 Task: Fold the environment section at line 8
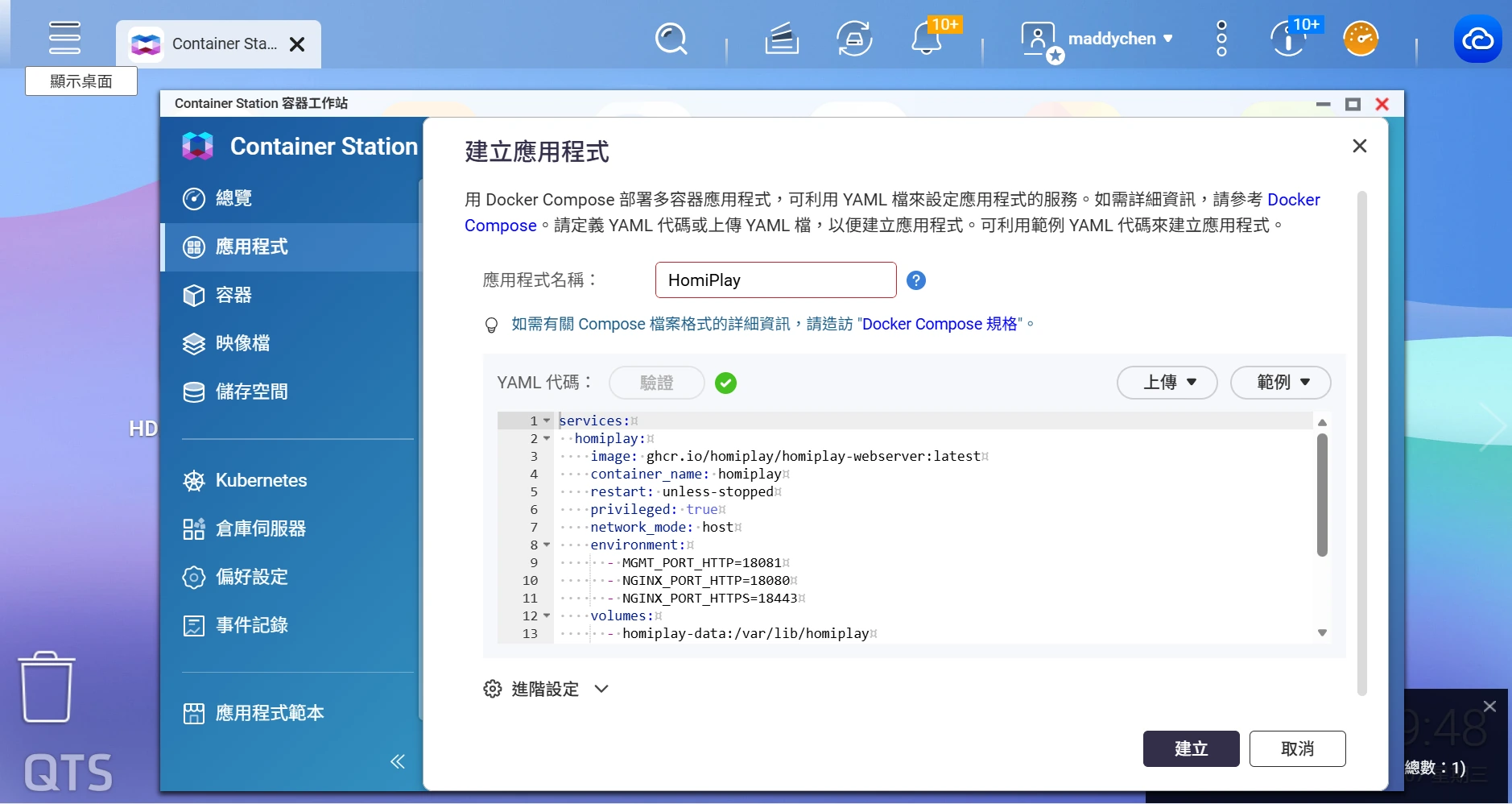tap(547, 545)
